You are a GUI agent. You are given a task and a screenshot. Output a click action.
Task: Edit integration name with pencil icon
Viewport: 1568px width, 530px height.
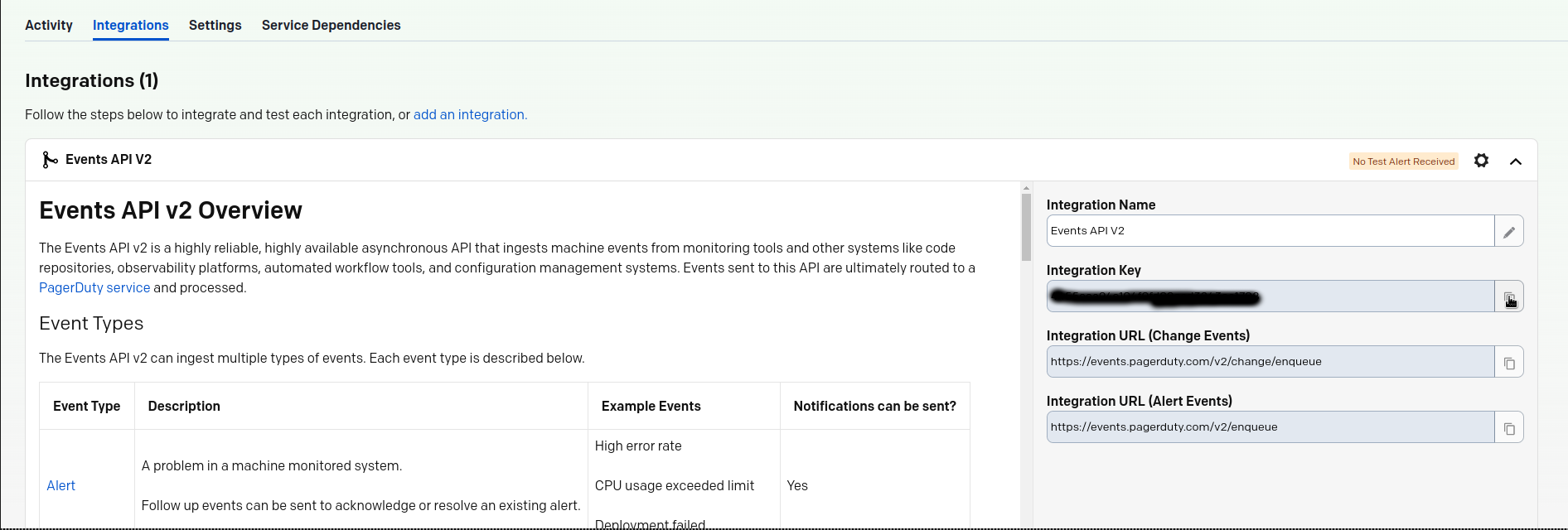1509,231
